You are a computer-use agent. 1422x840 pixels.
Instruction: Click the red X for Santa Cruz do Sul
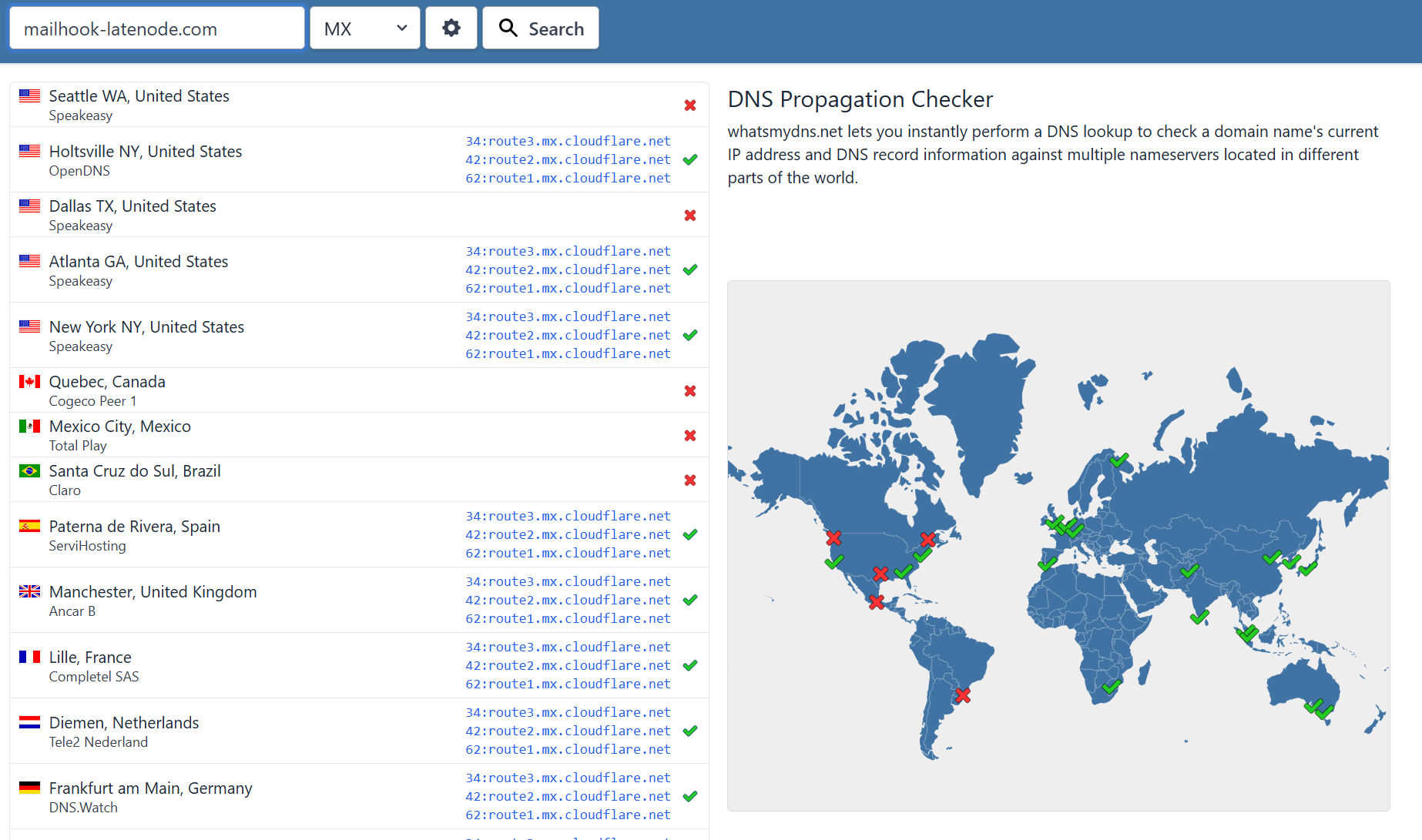[690, 480]
